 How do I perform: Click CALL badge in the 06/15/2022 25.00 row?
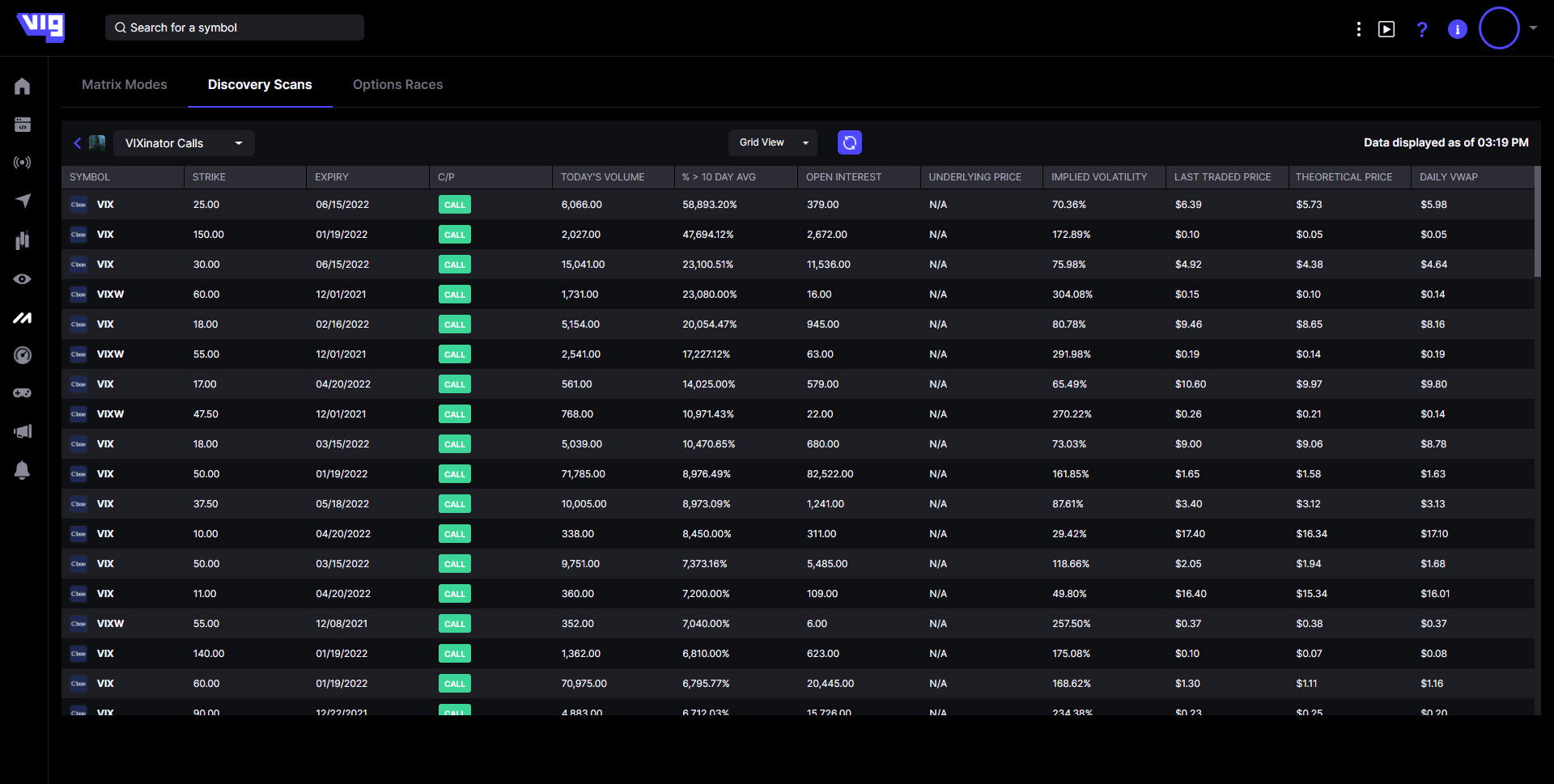455,205
